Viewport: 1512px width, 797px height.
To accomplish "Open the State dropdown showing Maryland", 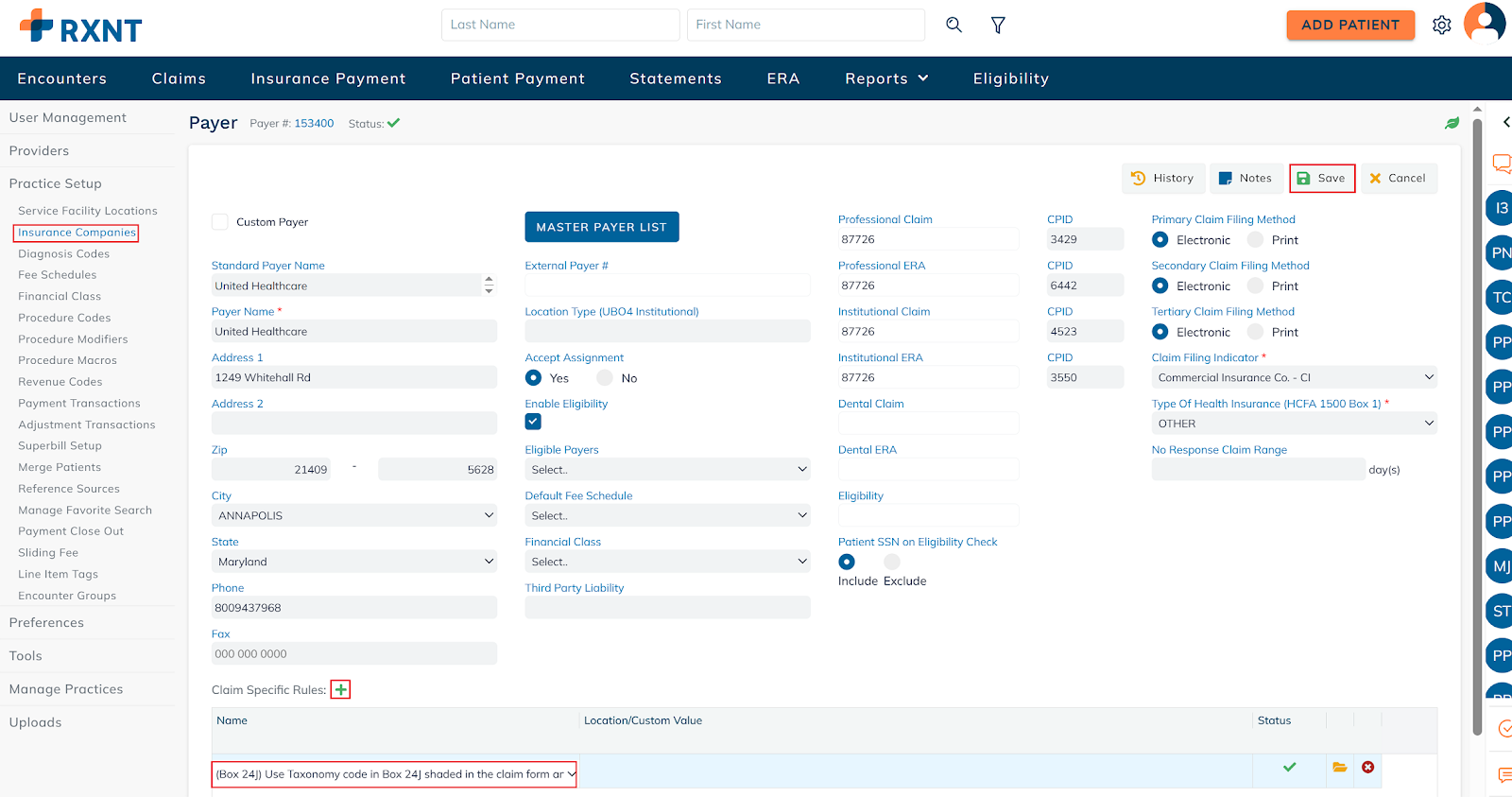I will 354,562.
